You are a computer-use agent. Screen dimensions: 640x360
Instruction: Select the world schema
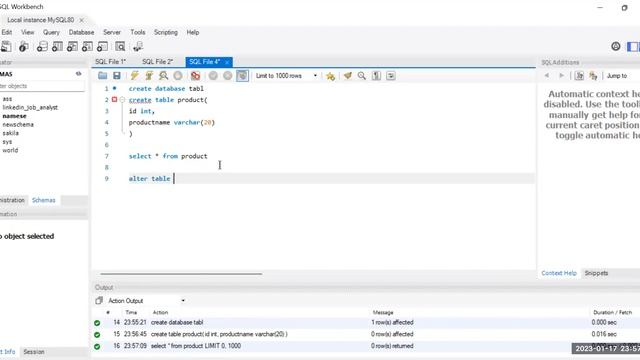tap(10, 150)
